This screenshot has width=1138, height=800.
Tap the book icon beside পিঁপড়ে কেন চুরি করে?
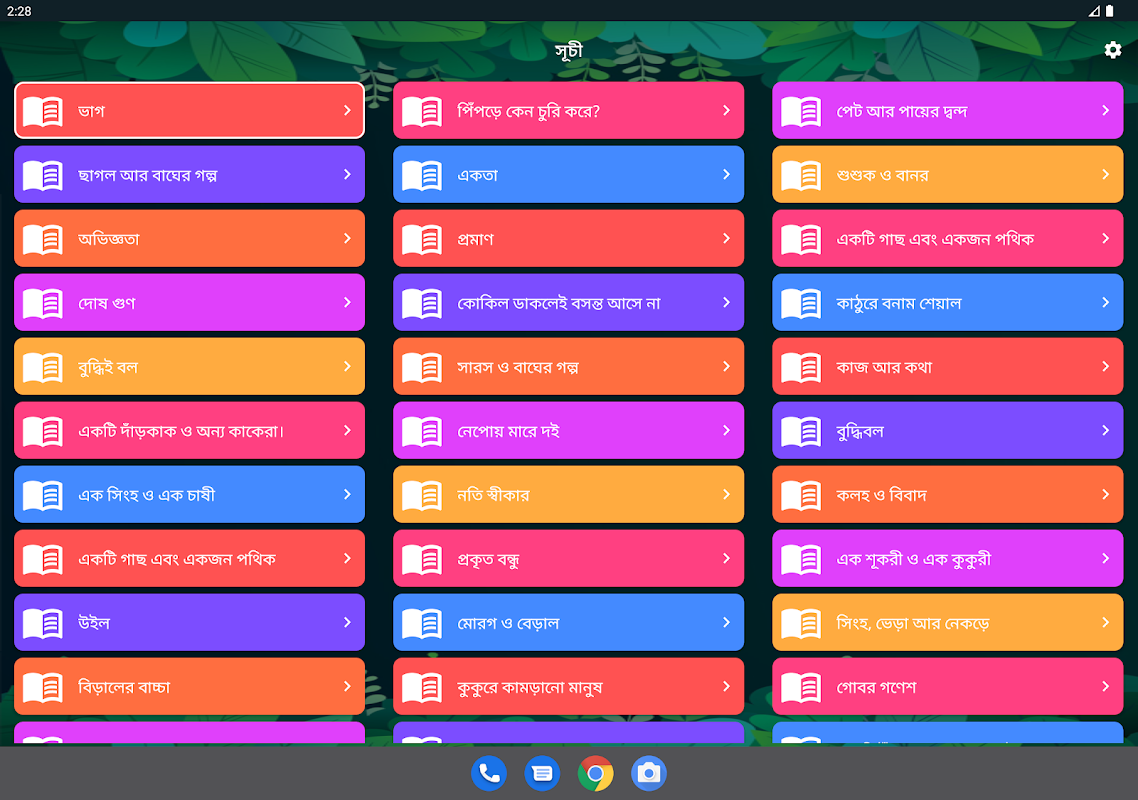pos(422,111)
